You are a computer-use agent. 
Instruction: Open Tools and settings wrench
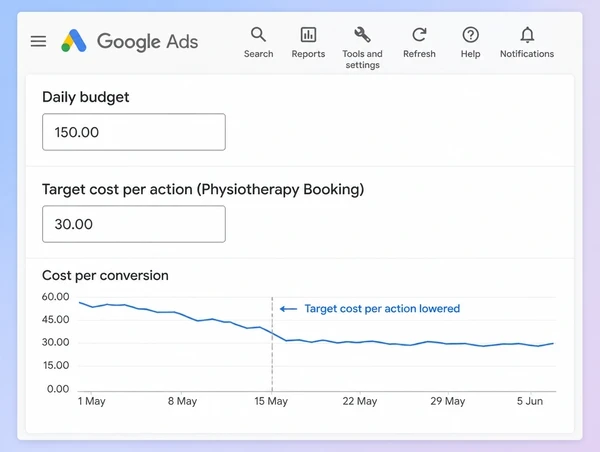(362, 48)
